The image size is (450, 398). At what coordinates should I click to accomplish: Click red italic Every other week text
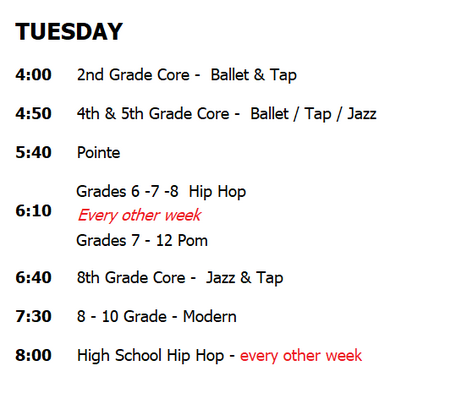(x=139, y=215)
